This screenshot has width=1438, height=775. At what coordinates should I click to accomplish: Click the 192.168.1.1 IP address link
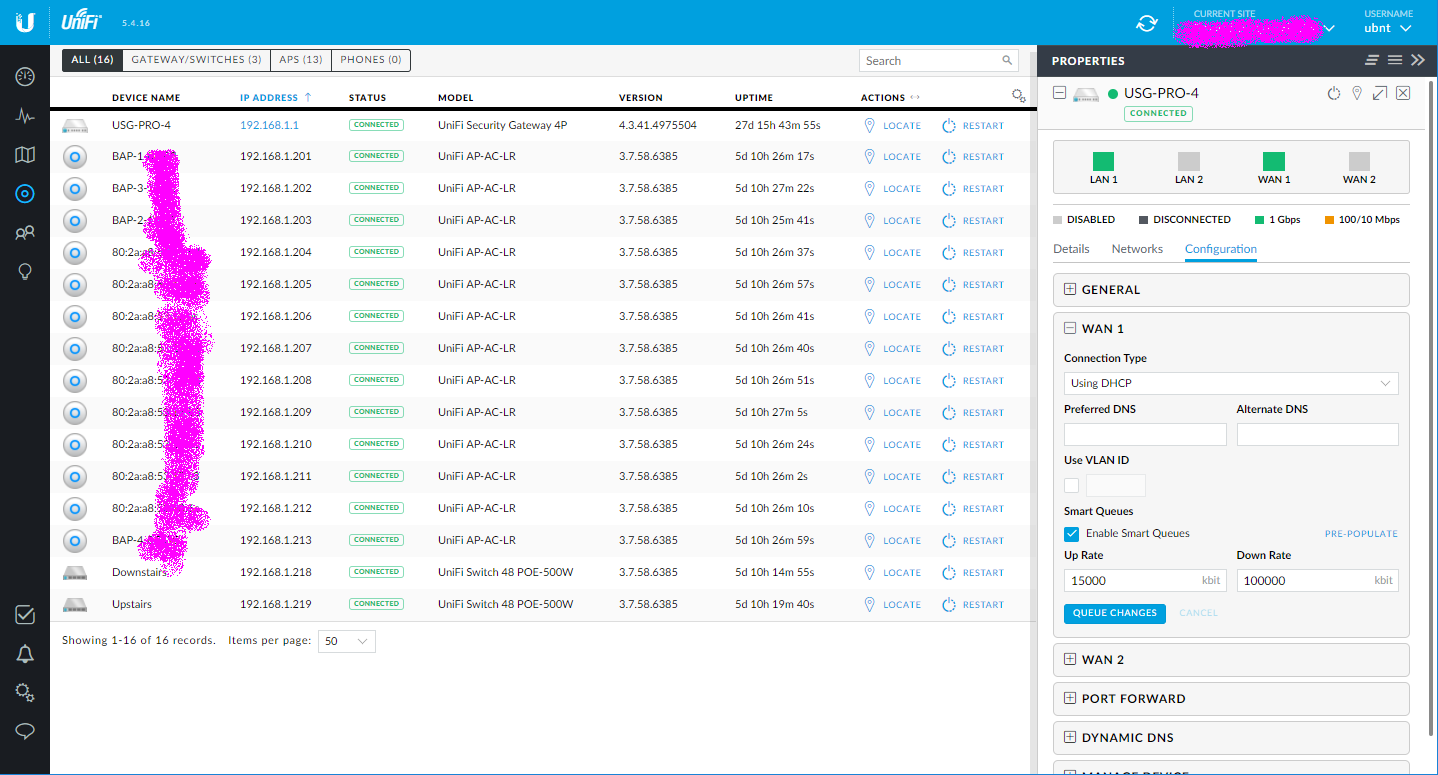coord(269,126)
